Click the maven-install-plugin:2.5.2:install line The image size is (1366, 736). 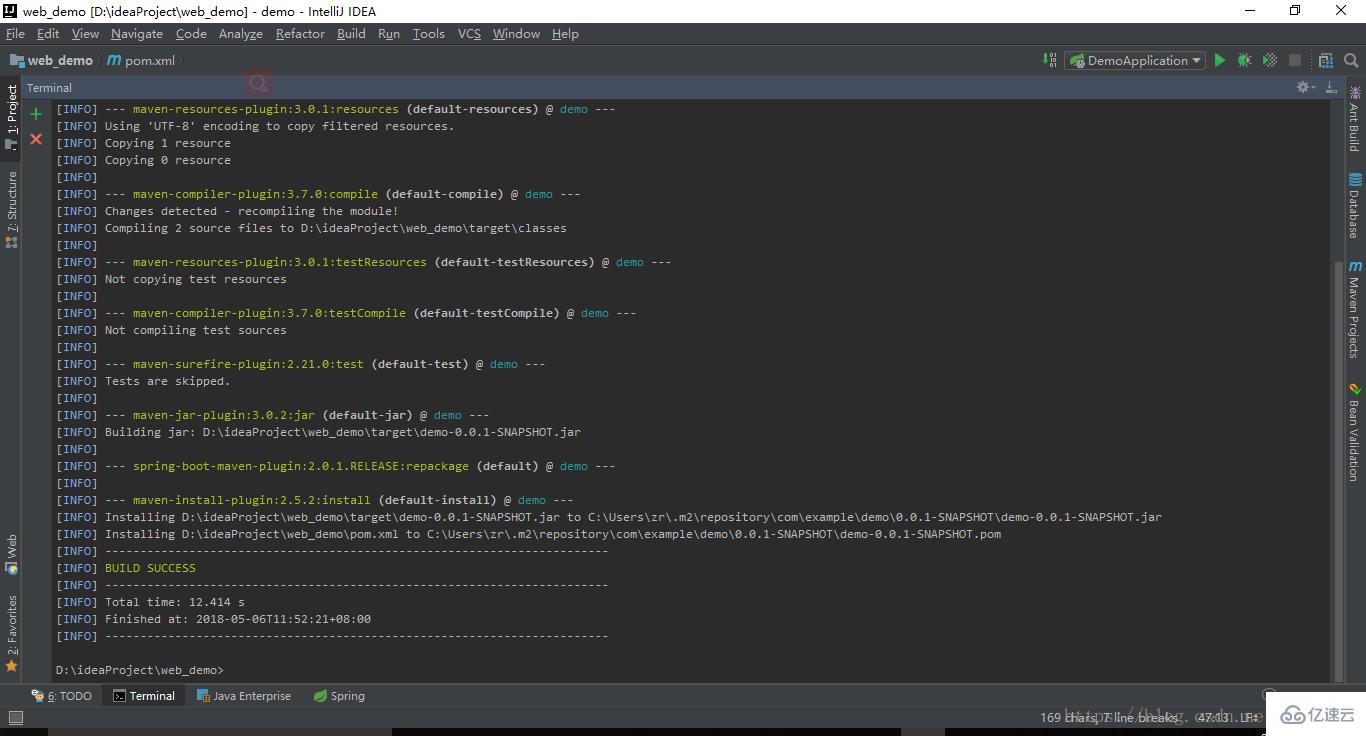click(315, 500)
